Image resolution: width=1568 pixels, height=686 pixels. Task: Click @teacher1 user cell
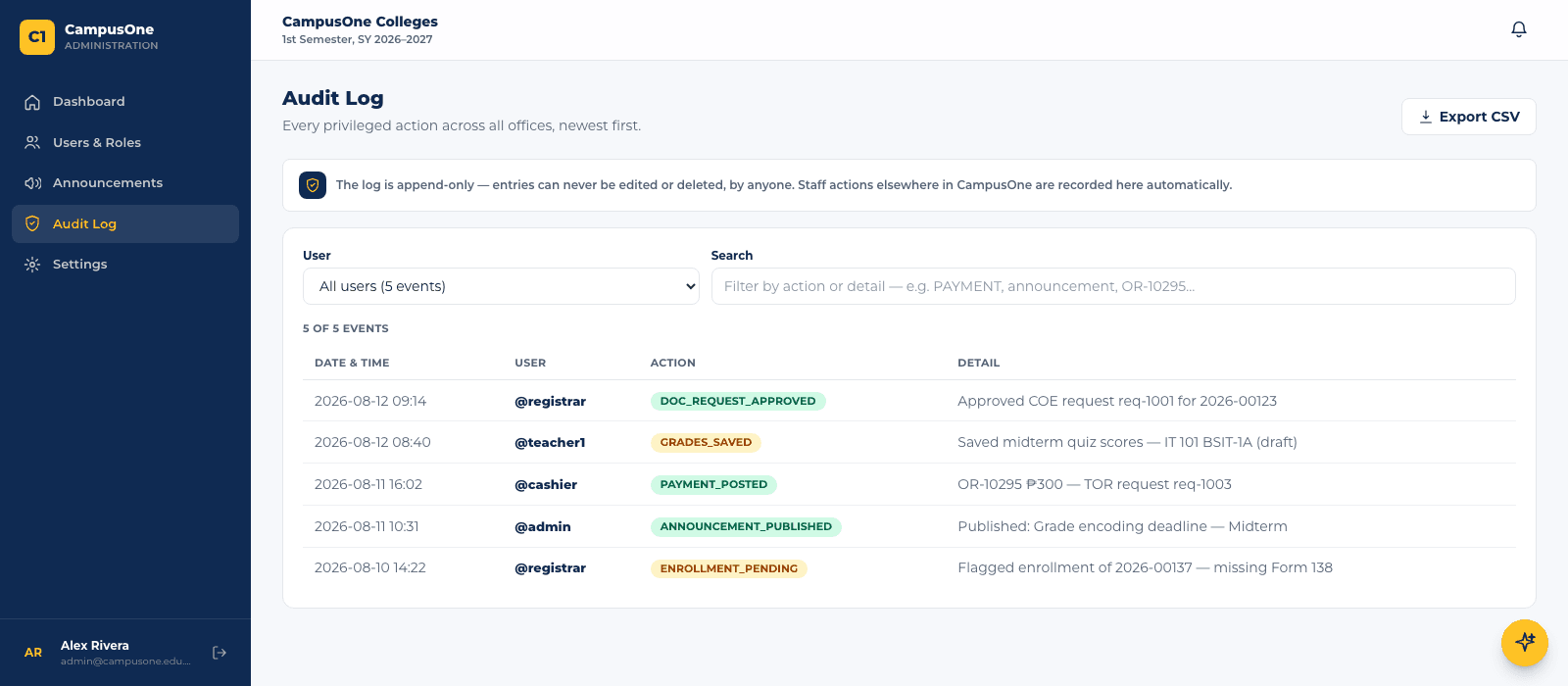click(x=550, y=443)
